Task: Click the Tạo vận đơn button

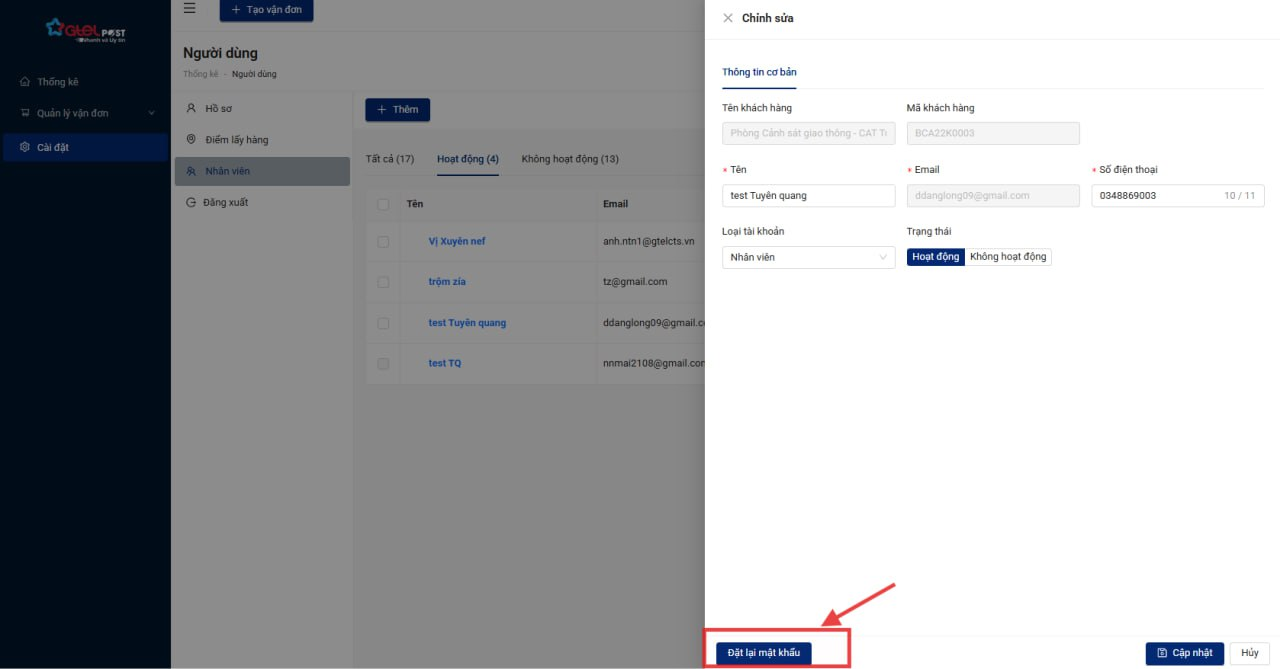Action: (266, 10)
